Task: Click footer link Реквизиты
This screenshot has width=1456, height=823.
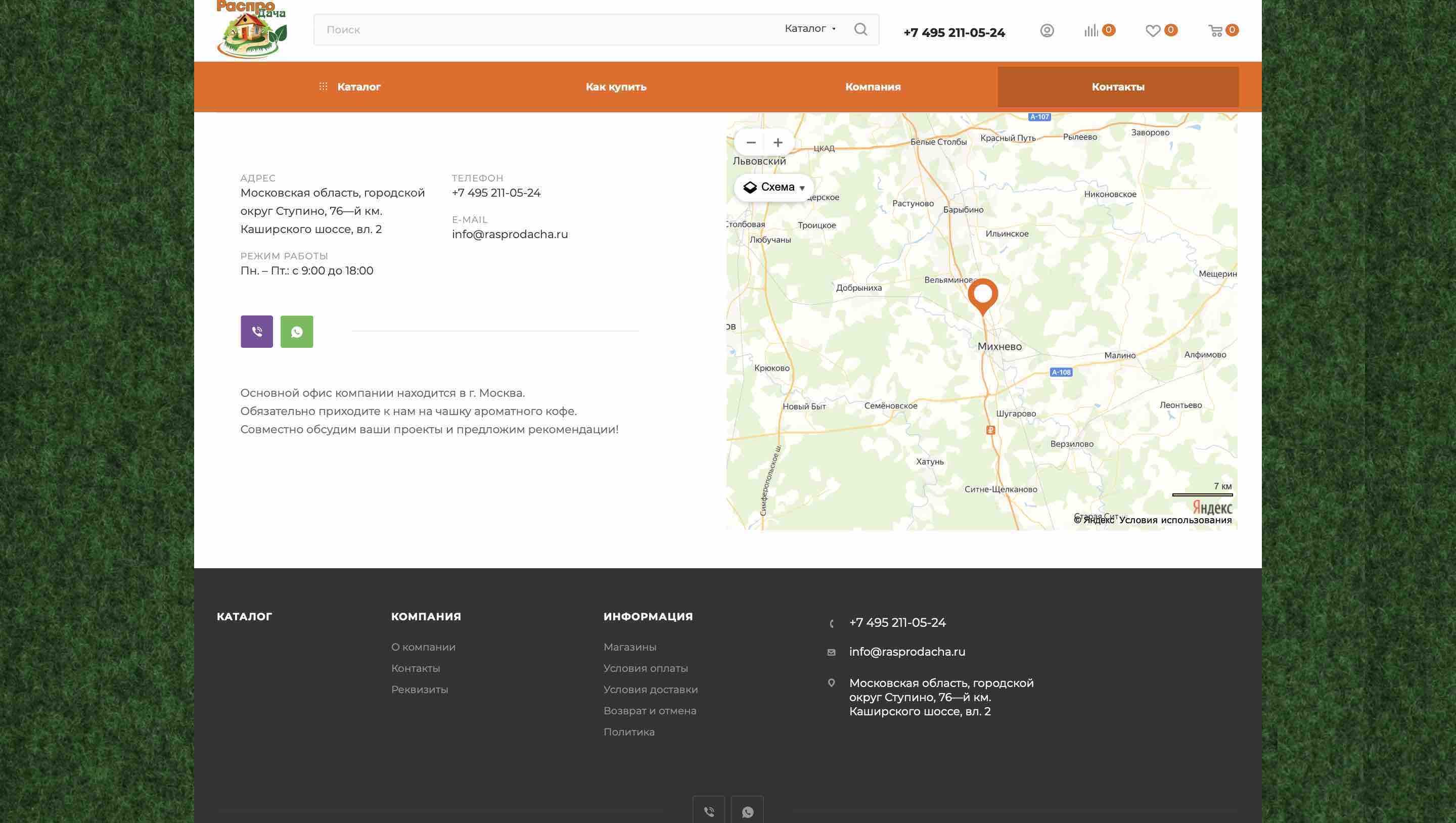Action: pyautogui.click(x=420, y=690)
